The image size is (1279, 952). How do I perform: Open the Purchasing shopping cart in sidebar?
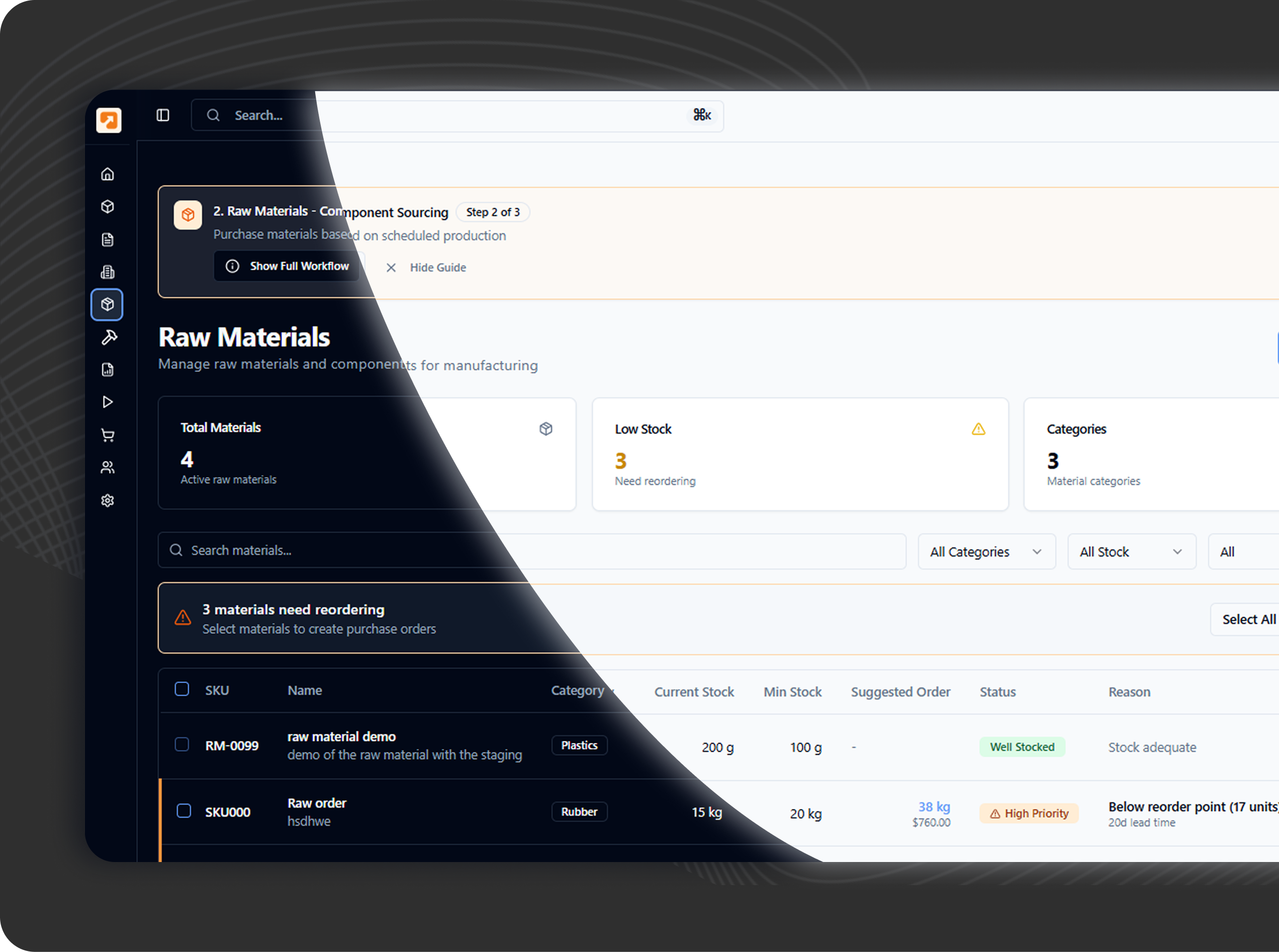(x=107, y=434)
